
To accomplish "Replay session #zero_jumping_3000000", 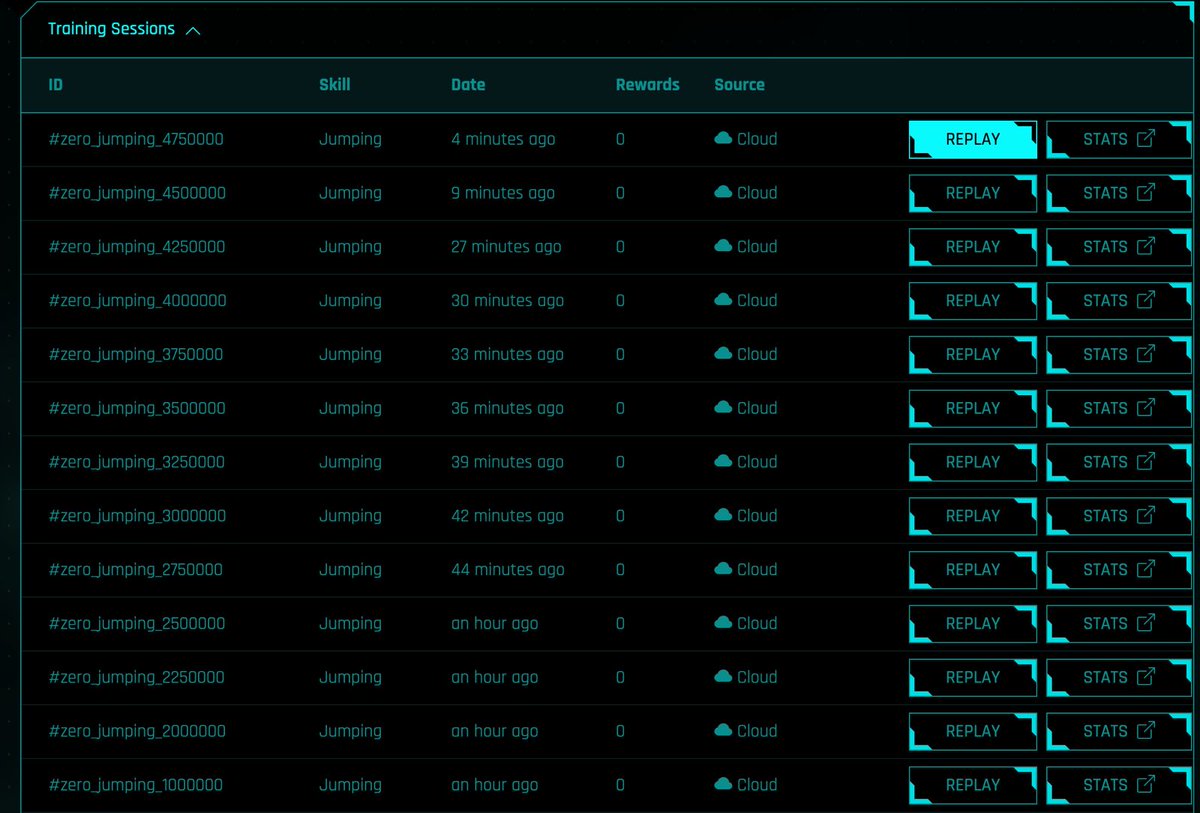I will [972, 516].
